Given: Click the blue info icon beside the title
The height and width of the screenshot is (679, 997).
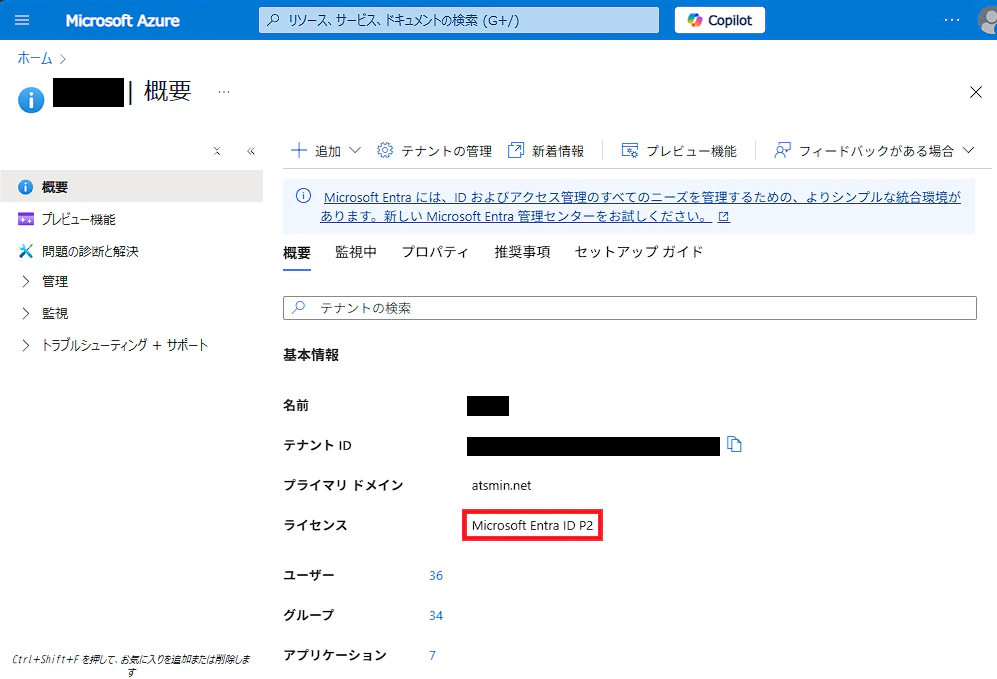Looking at the screenshot, I should pyautogui.click(x=31, y=100).
